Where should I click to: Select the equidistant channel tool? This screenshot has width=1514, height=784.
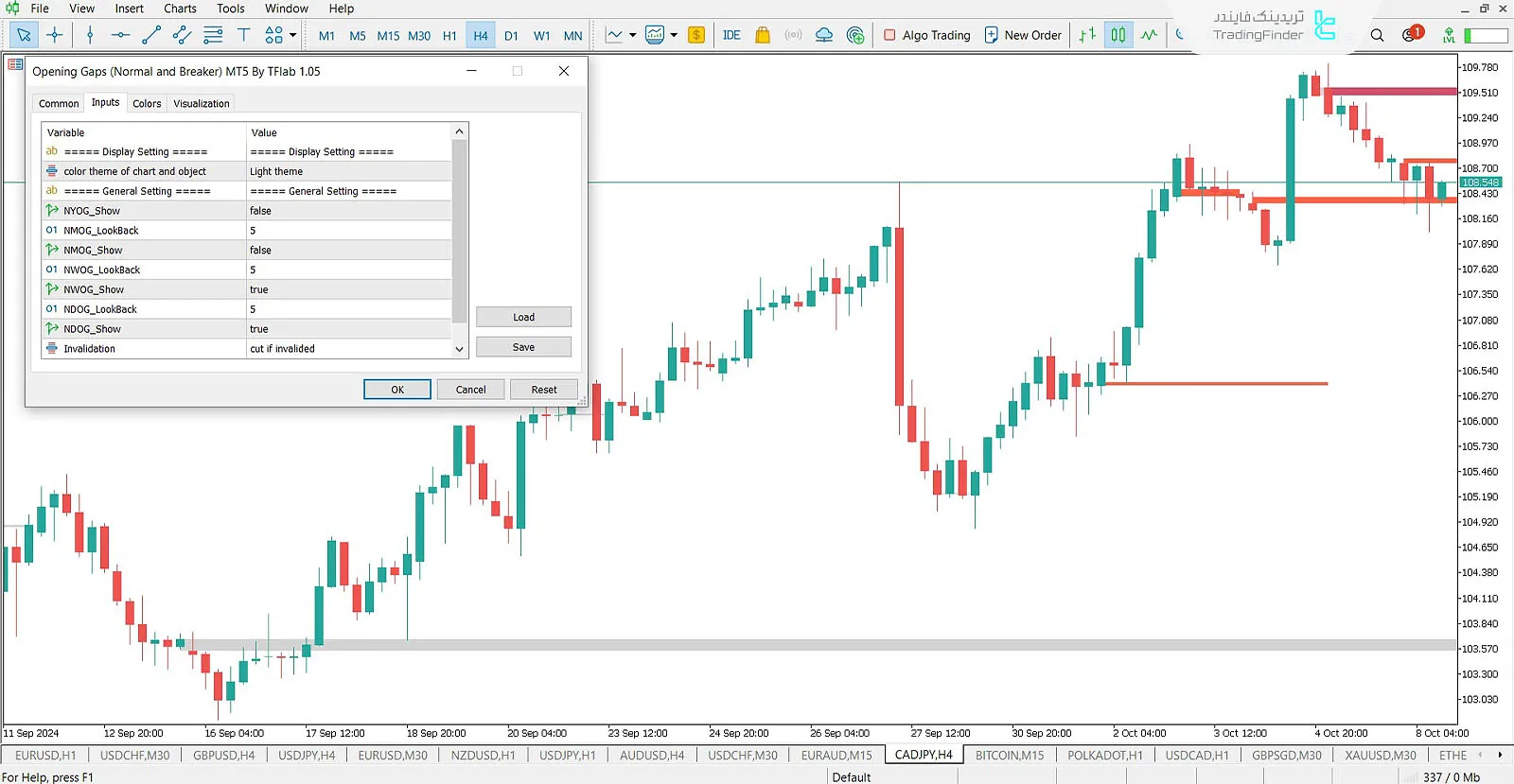(182, 35)
